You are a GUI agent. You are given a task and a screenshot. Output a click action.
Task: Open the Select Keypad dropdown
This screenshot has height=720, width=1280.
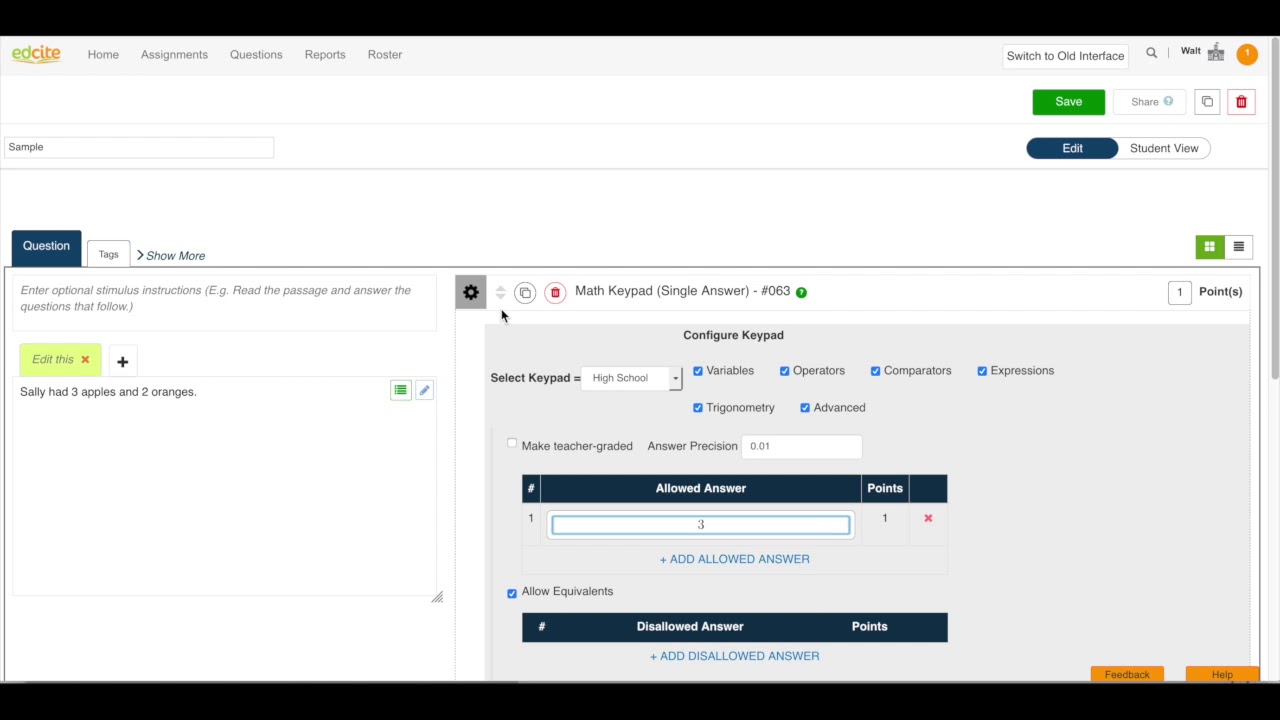(631, 378)
